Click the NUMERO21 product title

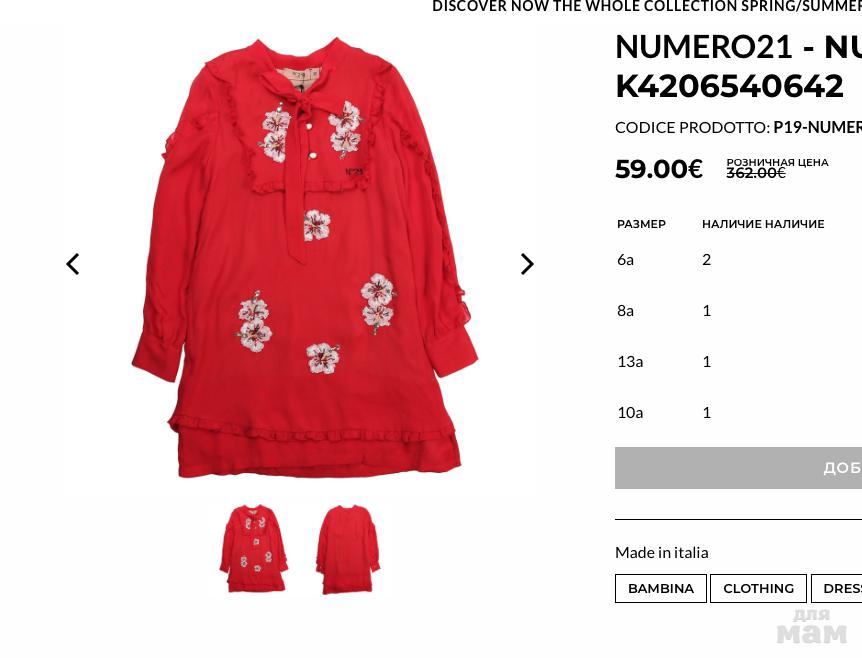(738, 66)
